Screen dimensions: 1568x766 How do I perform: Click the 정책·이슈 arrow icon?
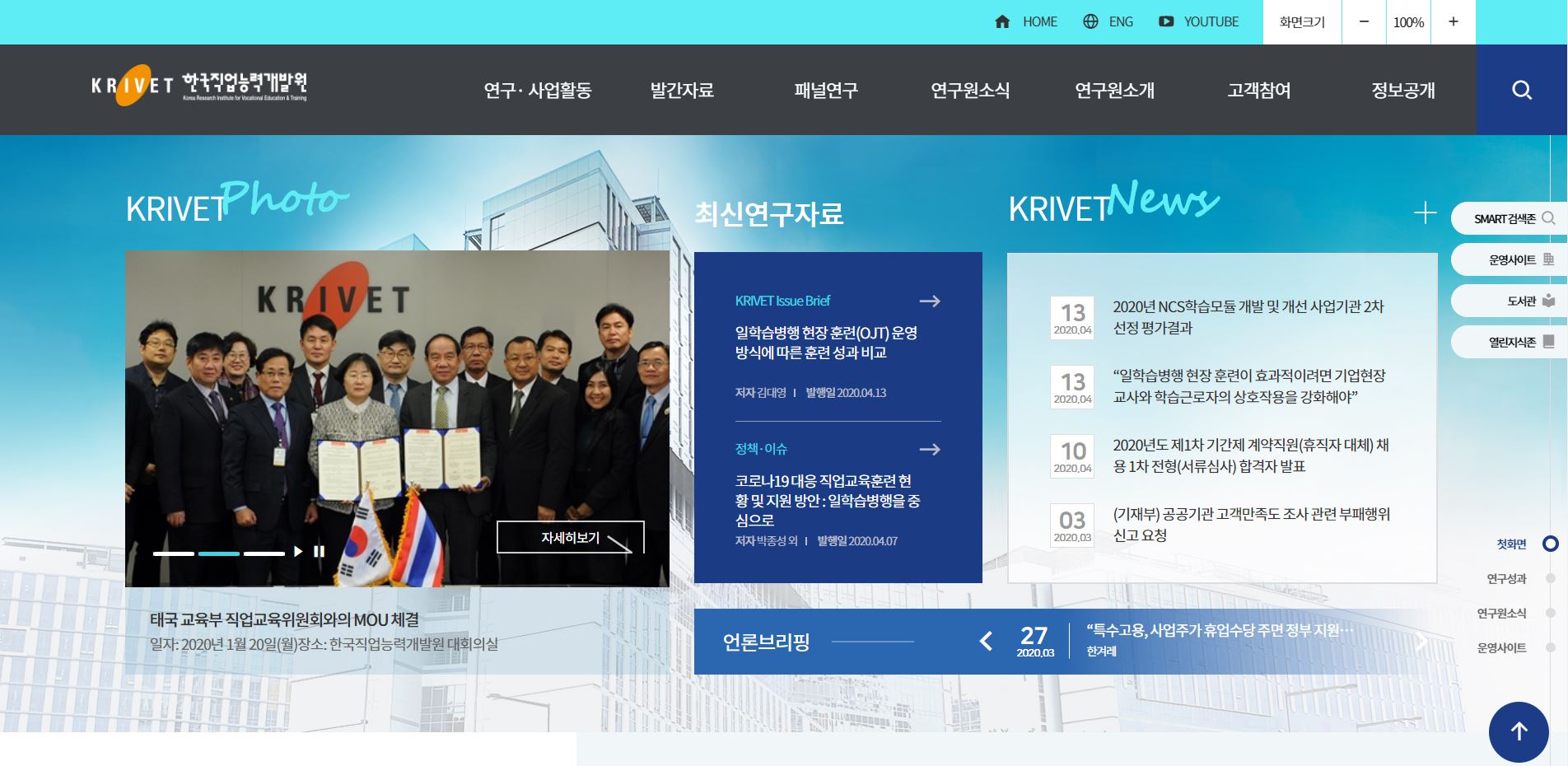[930, 449]
